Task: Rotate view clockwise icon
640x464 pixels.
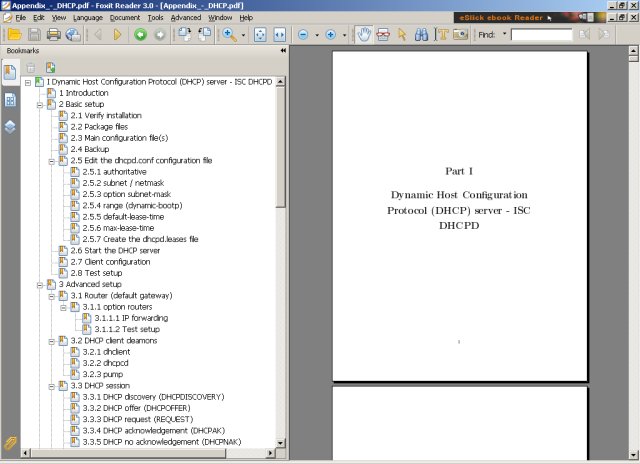Action: (x=184, y=35)
